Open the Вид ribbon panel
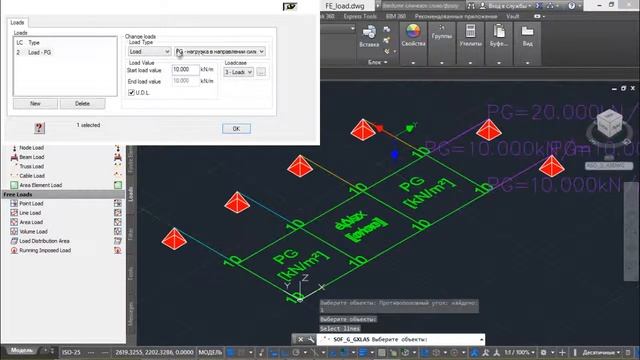Image resolution: width=640 pixels, height=360 pixels. (x=527, y=35)
